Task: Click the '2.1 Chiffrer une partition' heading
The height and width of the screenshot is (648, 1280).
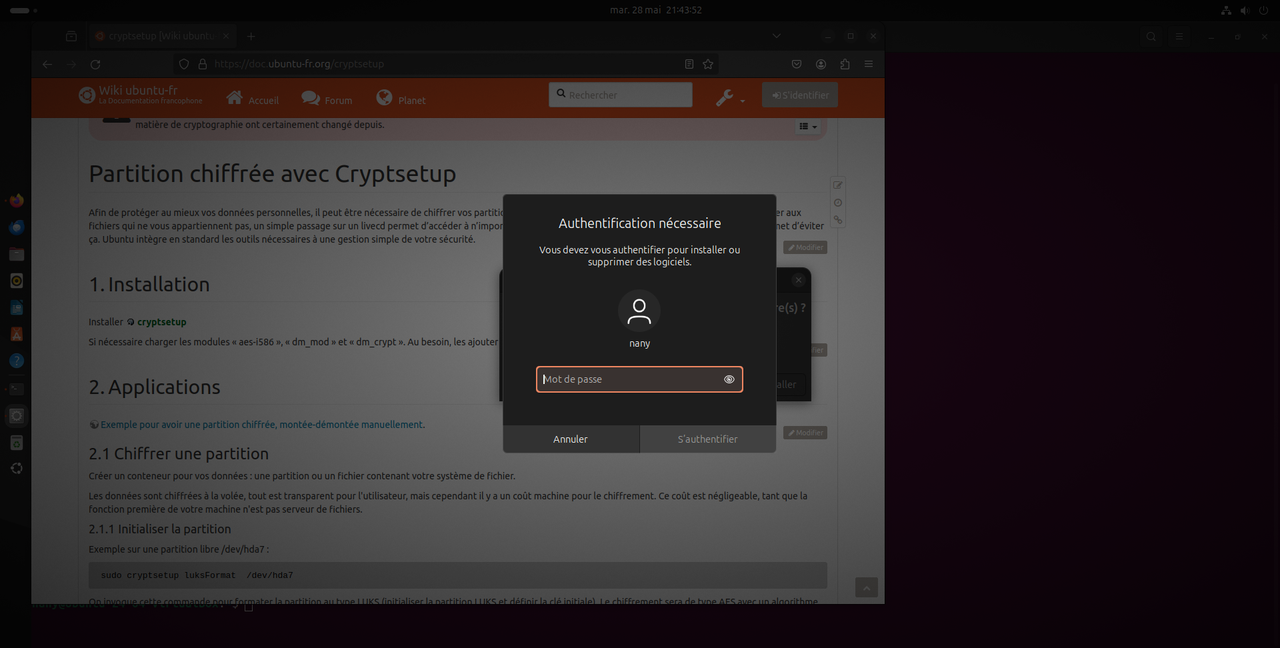Action: click(179, 453)
